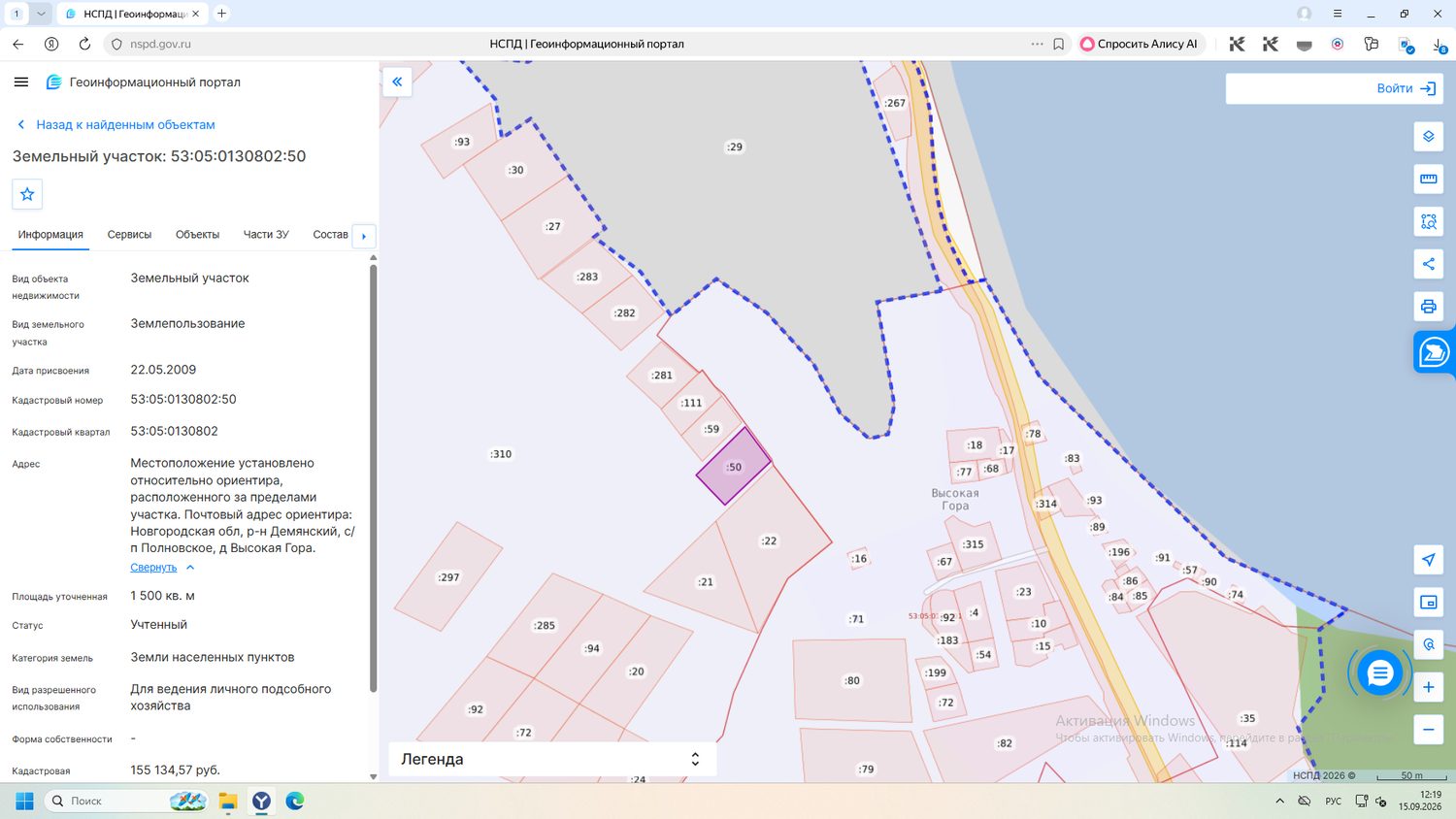Screen dimensions: 1456x819
Task: Open the Объекты tab
Action: click(x=197, y=235)
